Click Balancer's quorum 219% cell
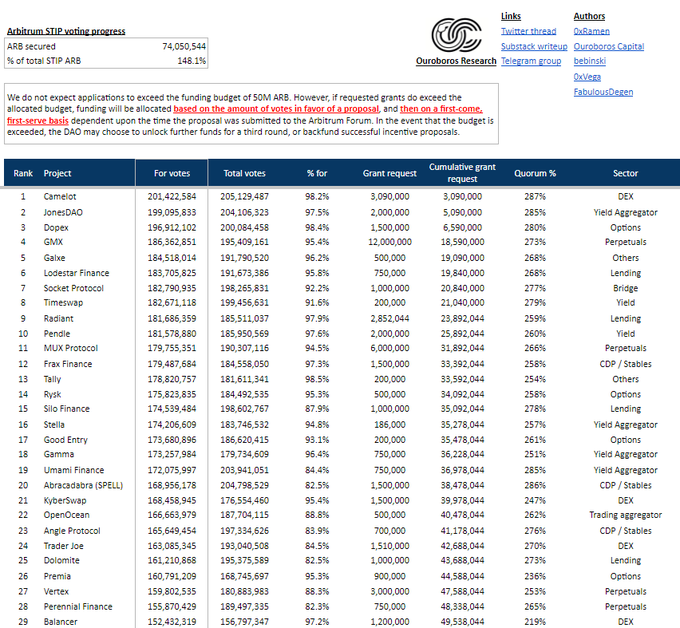The image size is (680, 628). [535, 622]
